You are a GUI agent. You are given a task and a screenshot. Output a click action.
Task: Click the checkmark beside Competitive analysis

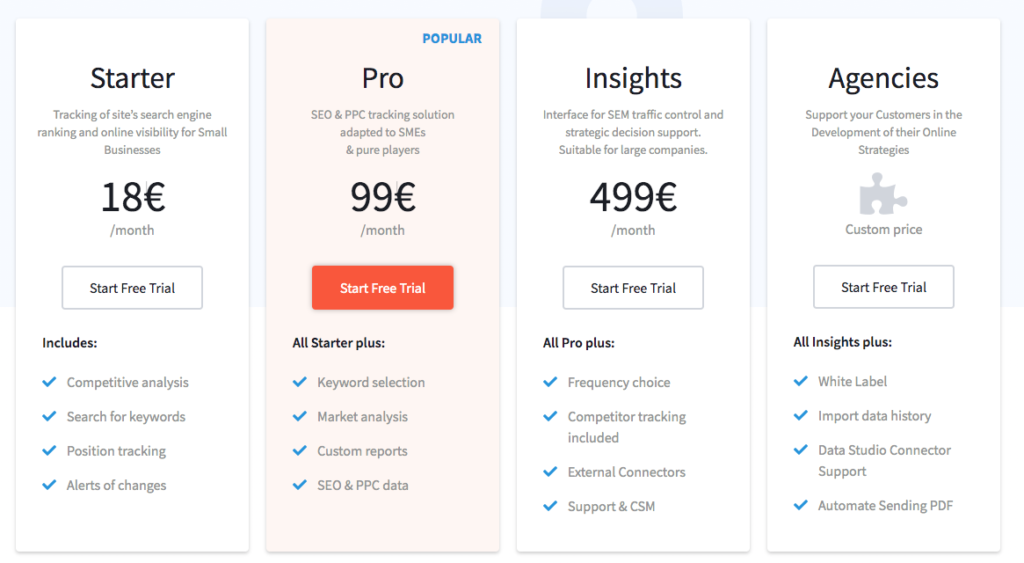click(x=49, y=382)
